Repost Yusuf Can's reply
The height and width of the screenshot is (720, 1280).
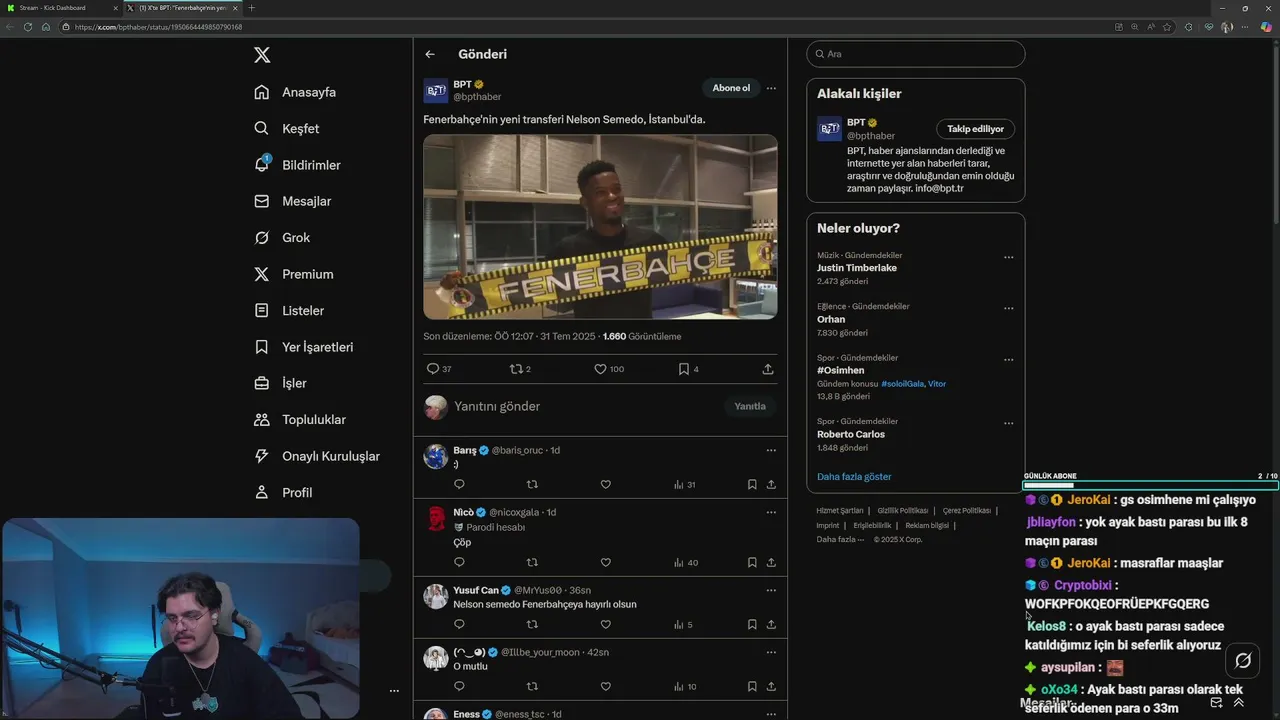click(532, 624)
